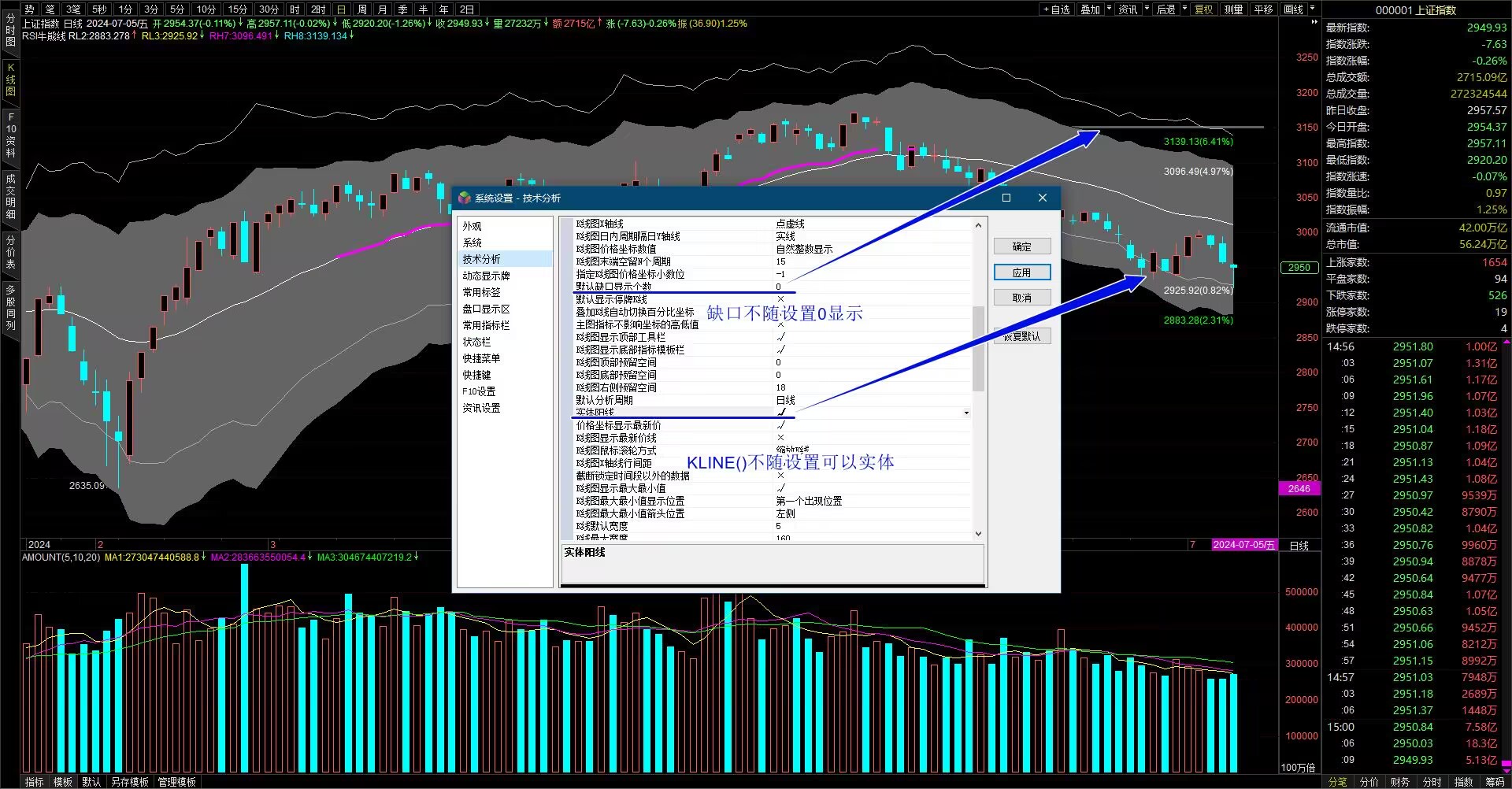Select 系统 in settings category list

click(x=472, y=243)
